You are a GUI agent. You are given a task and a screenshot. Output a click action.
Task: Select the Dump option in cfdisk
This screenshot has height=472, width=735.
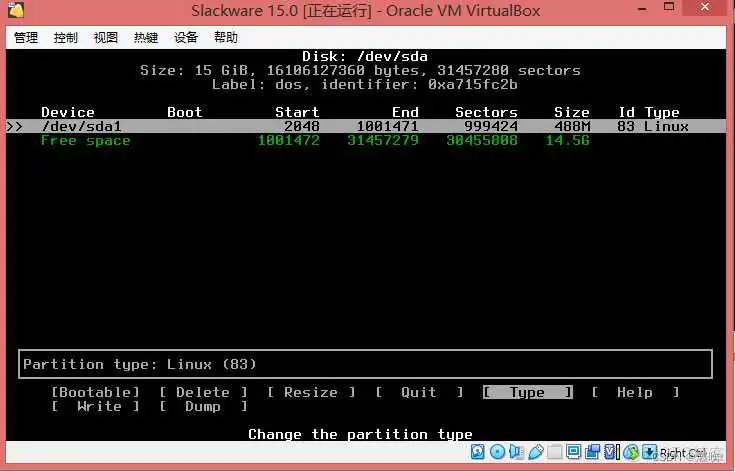pyautogui.click(x=203, y=406)
